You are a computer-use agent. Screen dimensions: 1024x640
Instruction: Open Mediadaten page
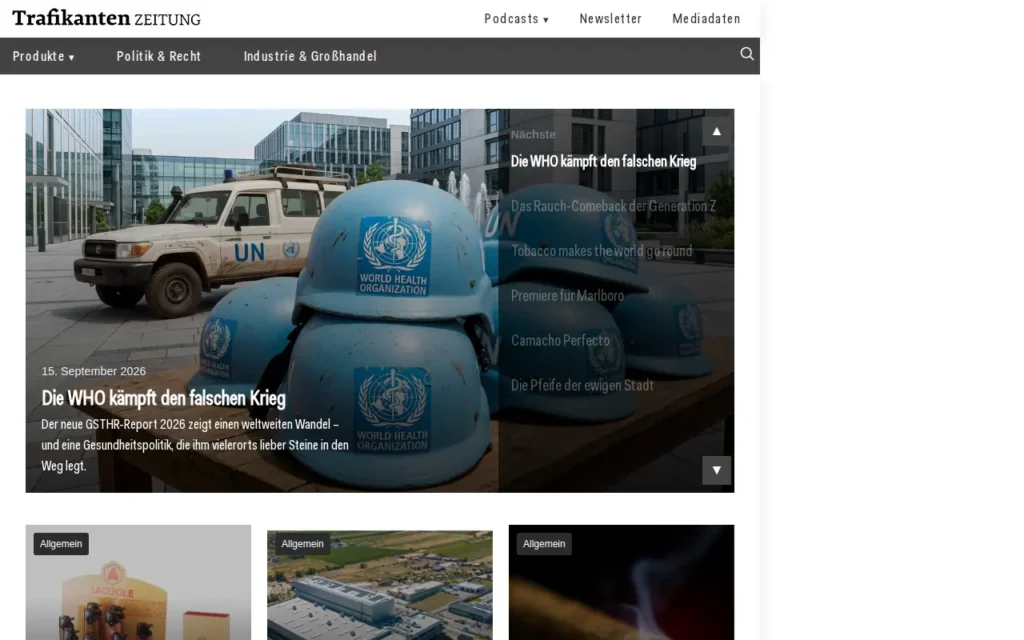(706, 19)
